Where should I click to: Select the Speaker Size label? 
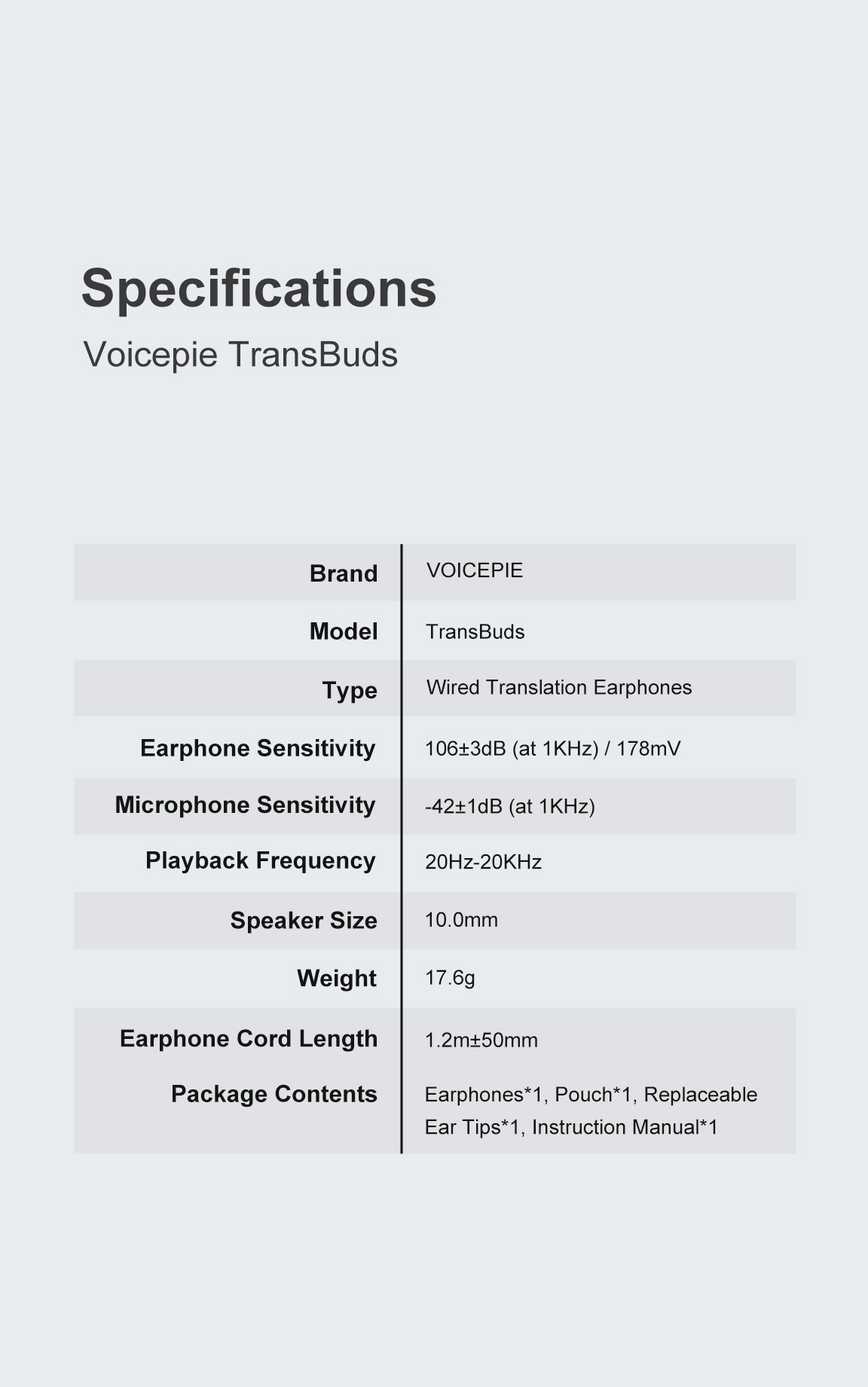pyautogui.click(x=304, y=921)
